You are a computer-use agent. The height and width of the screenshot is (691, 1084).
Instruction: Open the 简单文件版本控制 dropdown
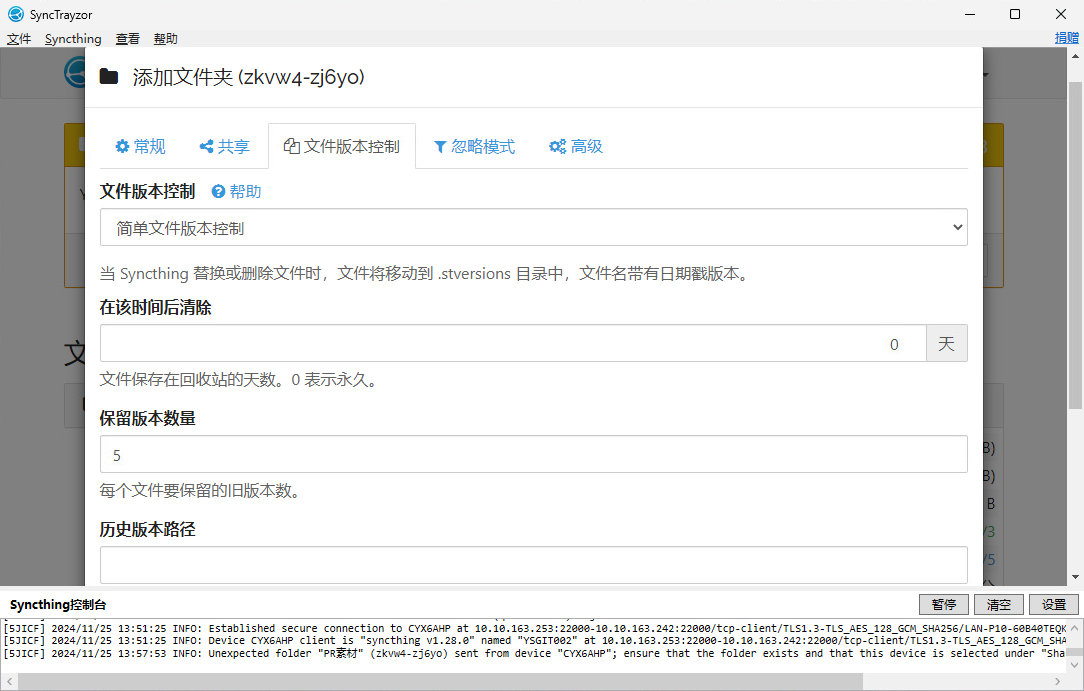coord(534,227)
